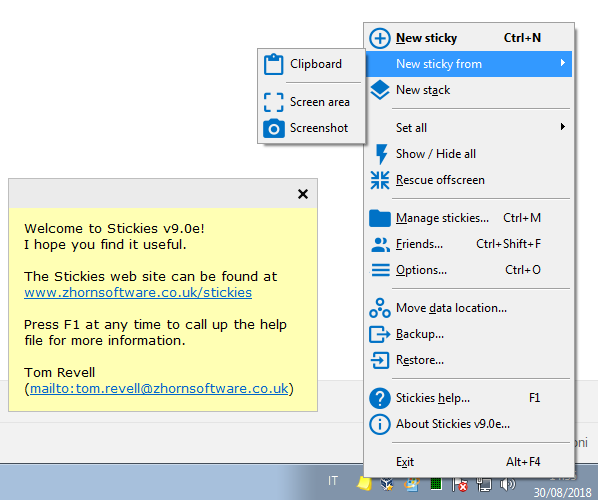Click the network connection tray icon

pos(484,485)
